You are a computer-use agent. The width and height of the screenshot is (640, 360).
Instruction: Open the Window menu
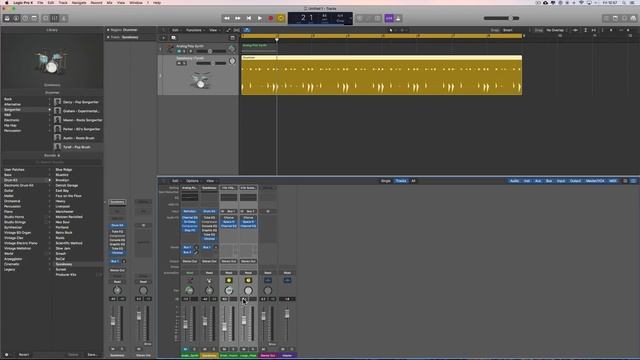(136, 2)
